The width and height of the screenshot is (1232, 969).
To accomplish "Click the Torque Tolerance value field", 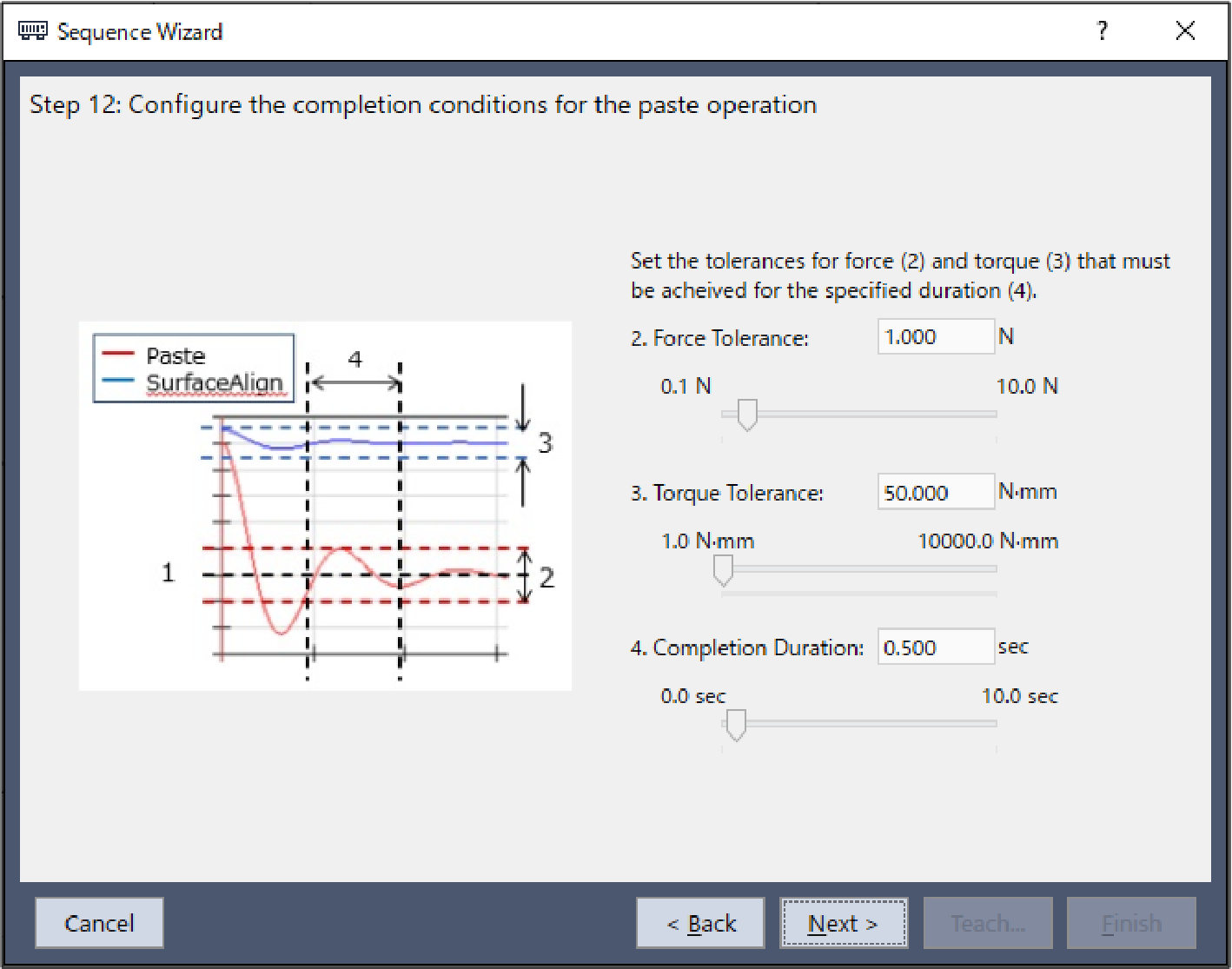I will pos(935,492).
